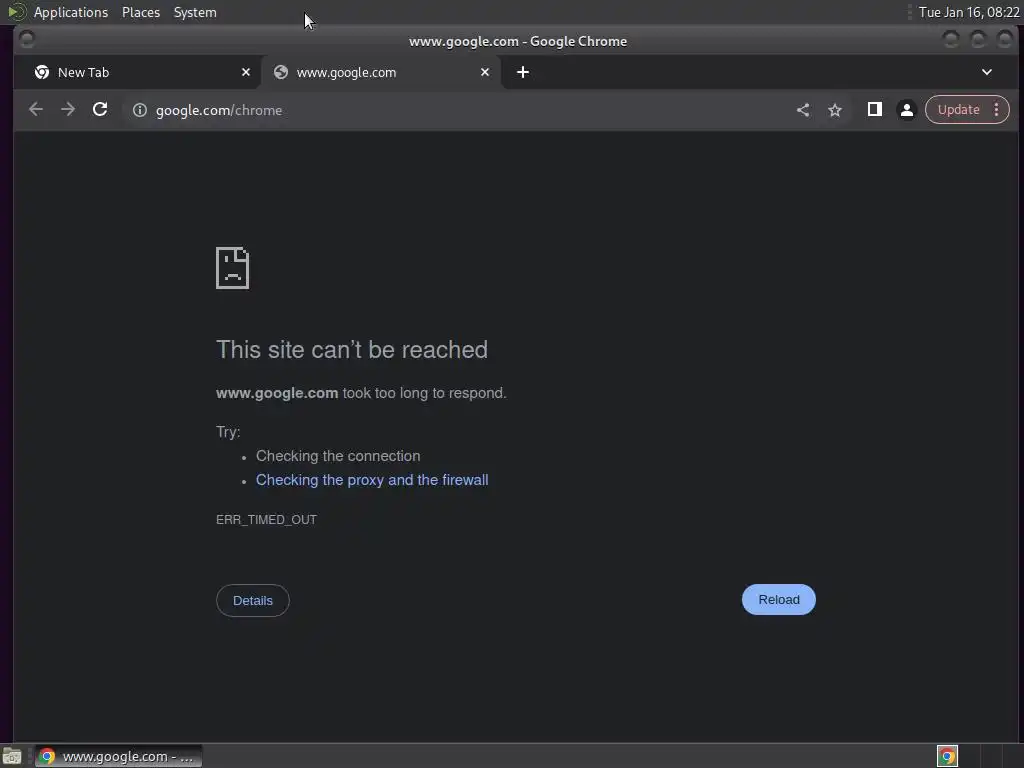This screenshot has height=768, width=1024.
Task: Click the sad page error icon
Action: pos(232,268)
